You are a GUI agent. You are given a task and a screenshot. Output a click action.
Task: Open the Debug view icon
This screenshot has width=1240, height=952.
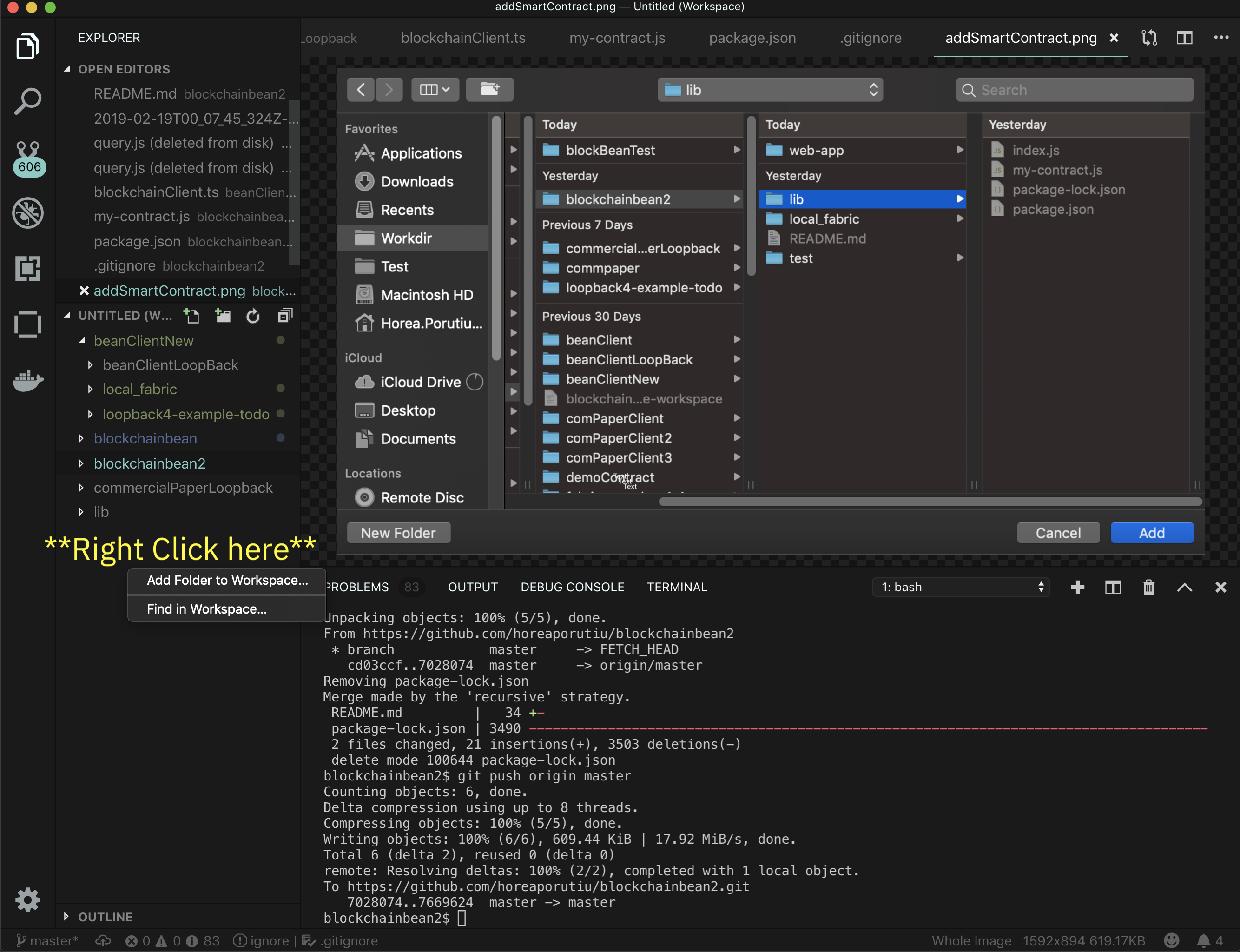28,213
